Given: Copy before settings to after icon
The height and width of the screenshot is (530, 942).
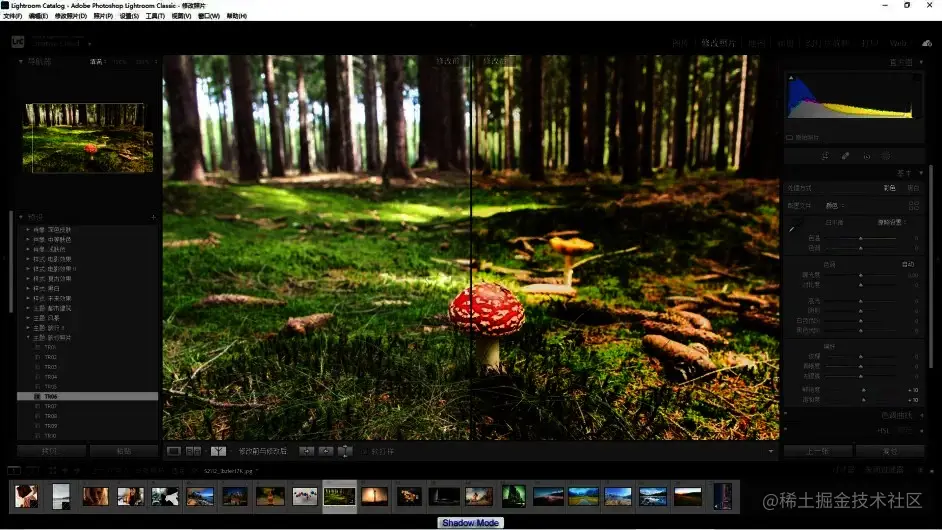Looking at the screenshot, I should pos(306,451).
